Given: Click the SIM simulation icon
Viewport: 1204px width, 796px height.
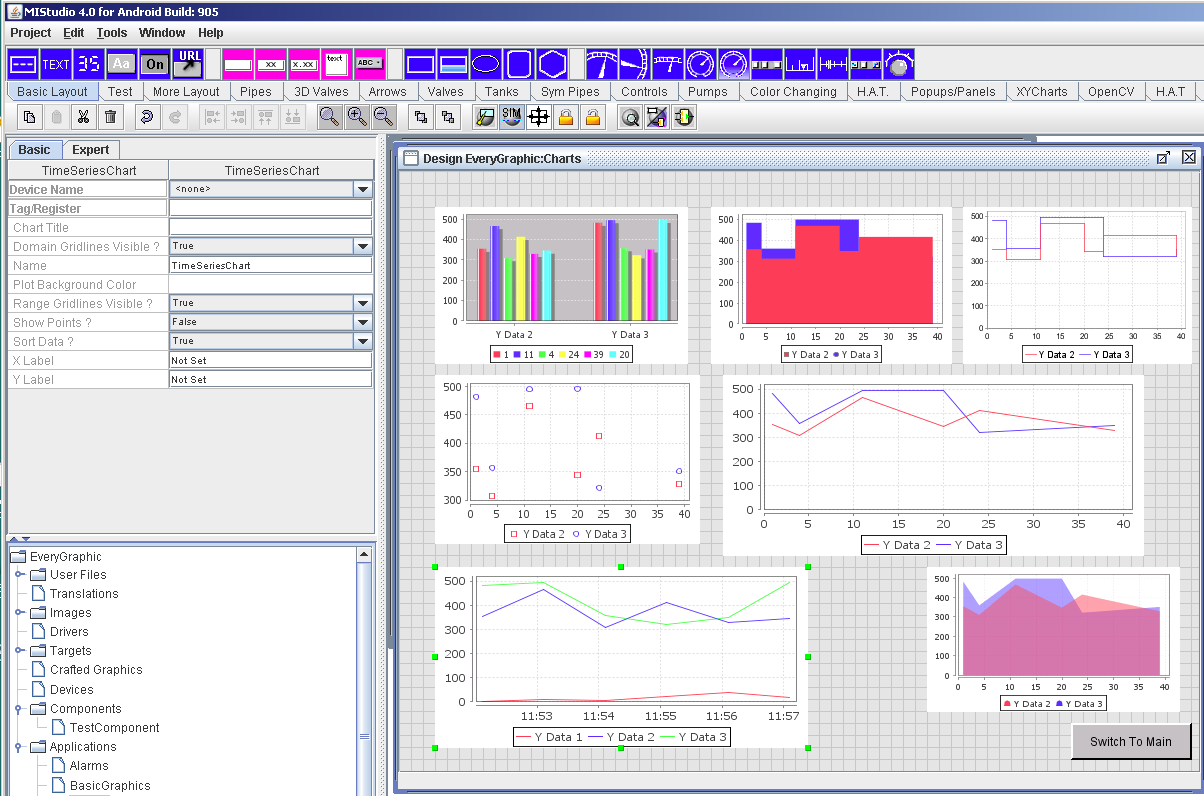Looking at the screenshot, I should (512, 117).
